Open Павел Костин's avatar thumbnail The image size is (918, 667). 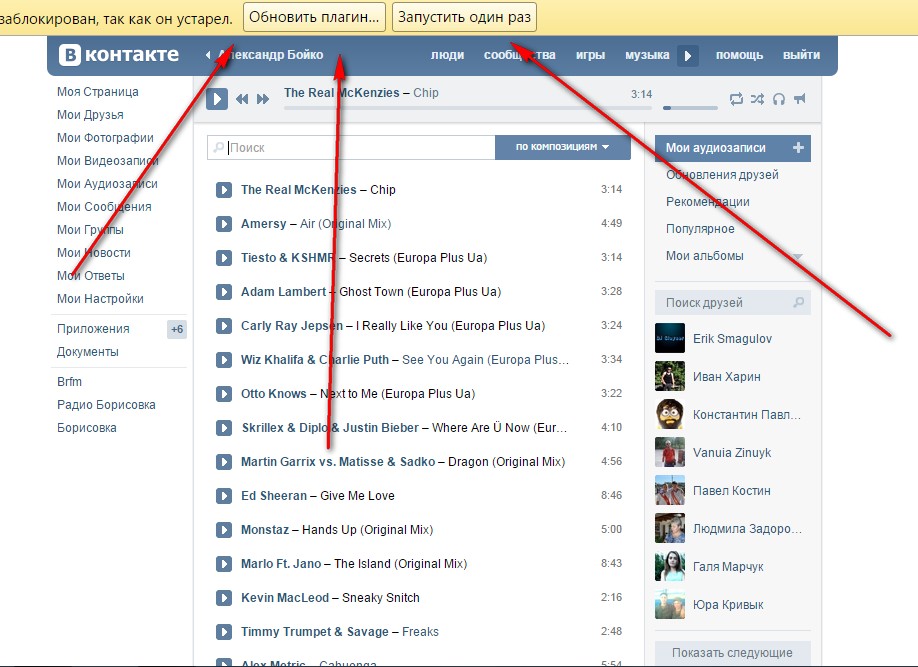pos(670,490)
